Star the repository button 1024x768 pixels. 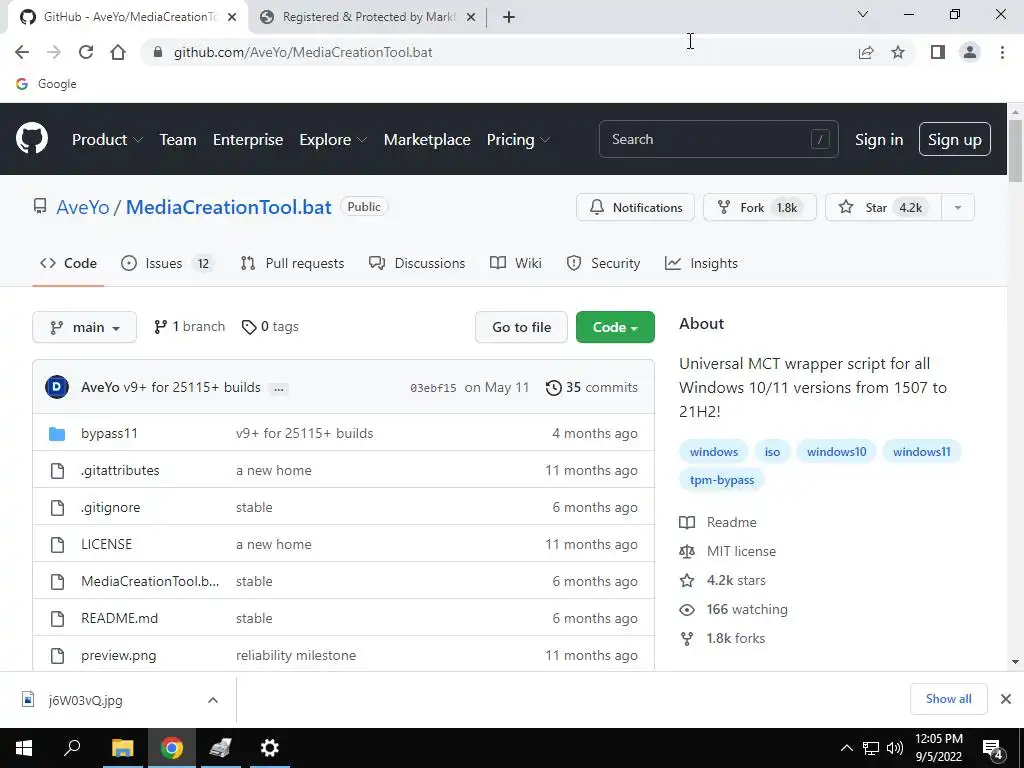click(884, 208)
